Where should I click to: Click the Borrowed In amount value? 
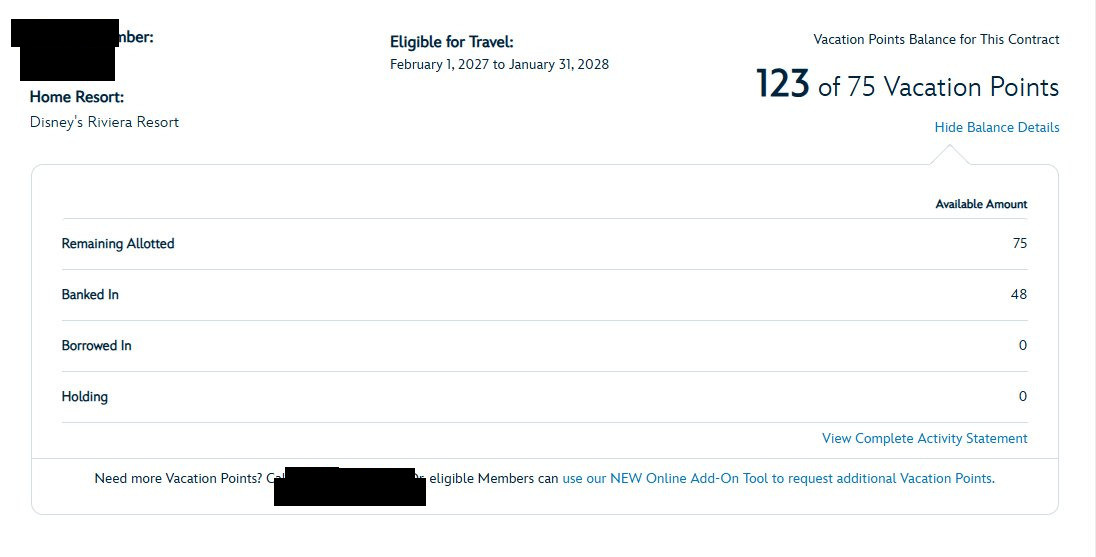(x=1022, y=345)
